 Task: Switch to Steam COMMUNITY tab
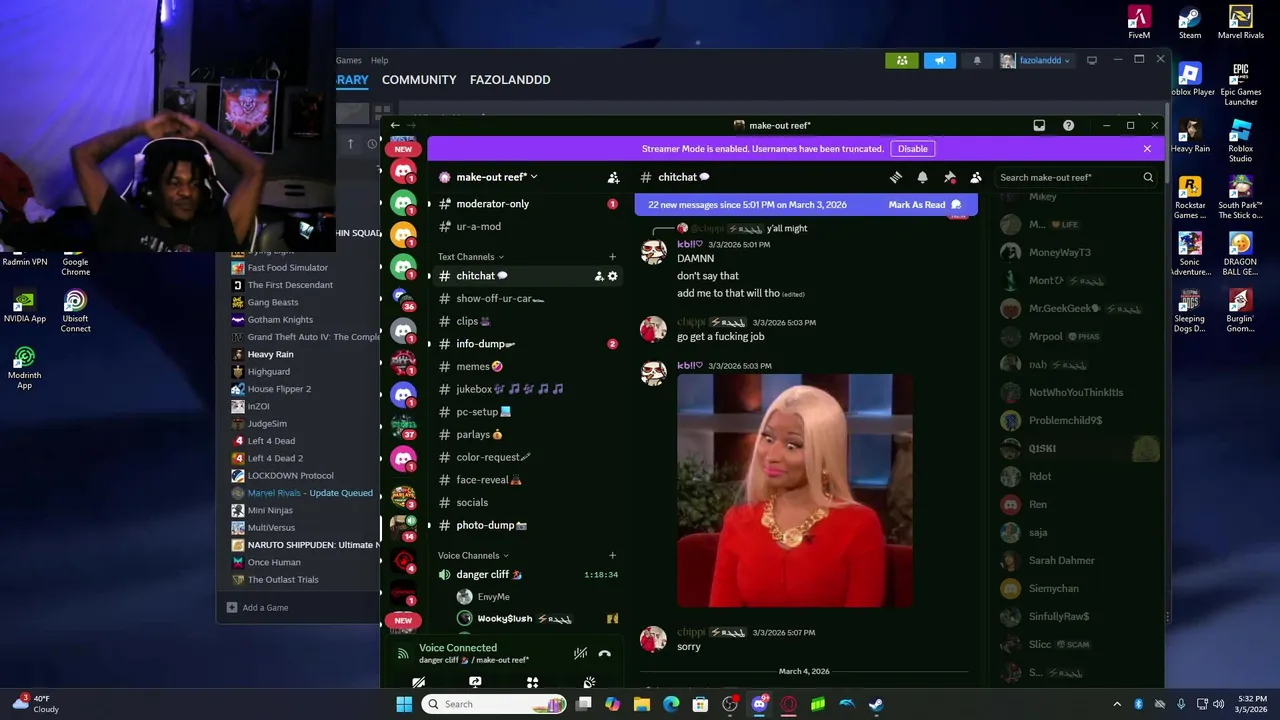[x=419, y=80]
